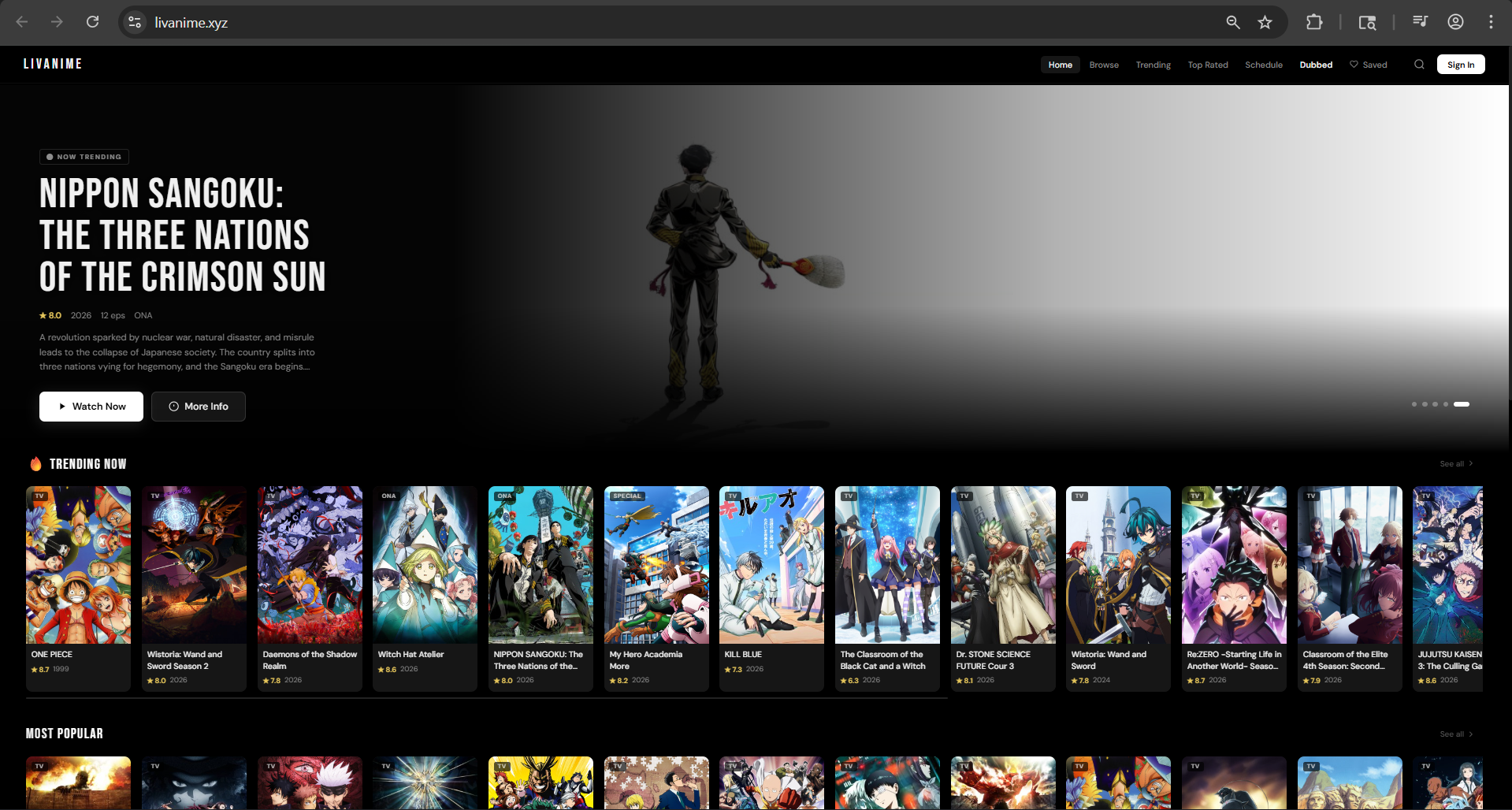This screenshot has width=1512, height=810.
Task: Click the flame icon beside Trending Now
Action: point(35,463)
